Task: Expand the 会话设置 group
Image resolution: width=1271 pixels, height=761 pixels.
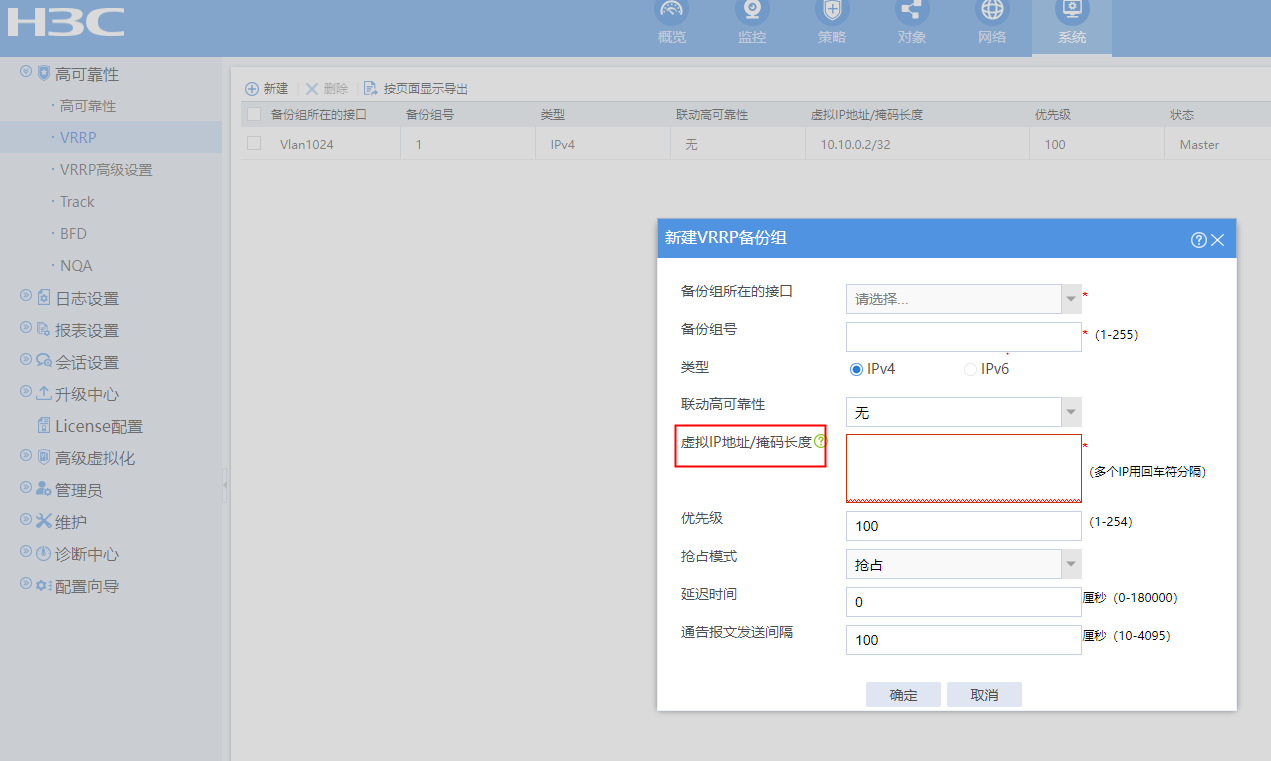Action: coord(26,361)
